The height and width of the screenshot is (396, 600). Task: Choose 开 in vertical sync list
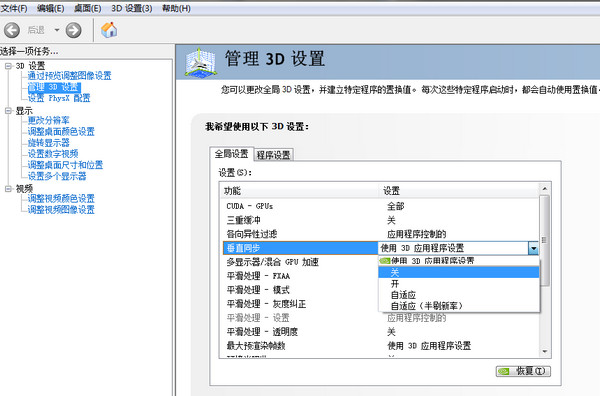pos(459,284)
